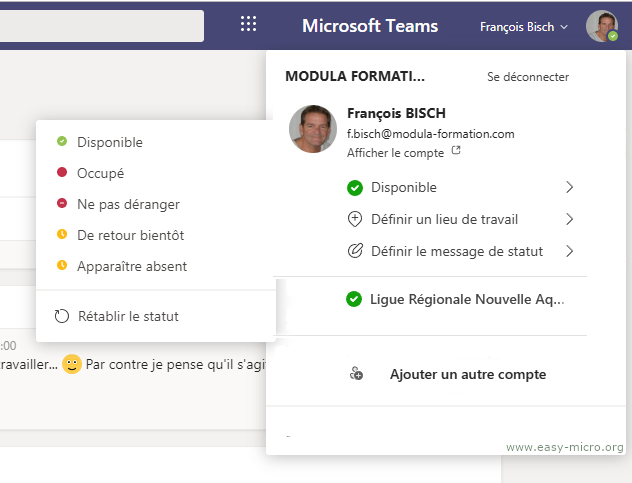Click the yellow clock icon for De retour bientôt

pos(62,234)
